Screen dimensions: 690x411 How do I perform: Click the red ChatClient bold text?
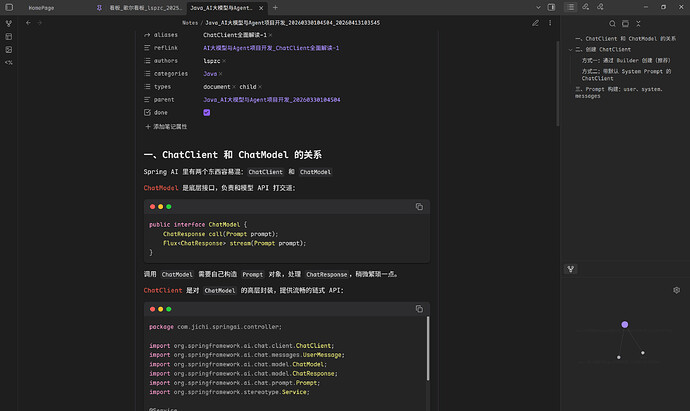[162, 290]
